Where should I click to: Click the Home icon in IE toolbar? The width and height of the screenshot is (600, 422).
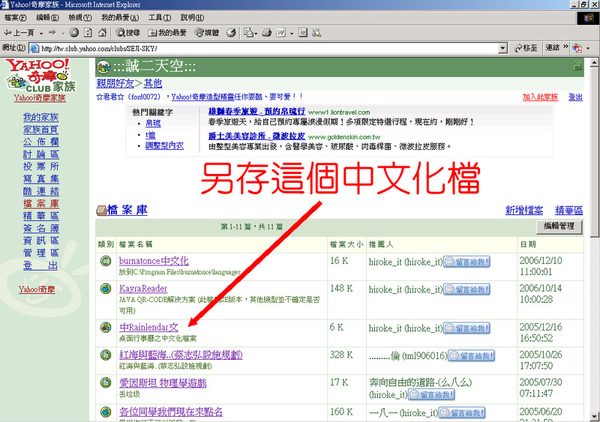[x=102, y=33]
